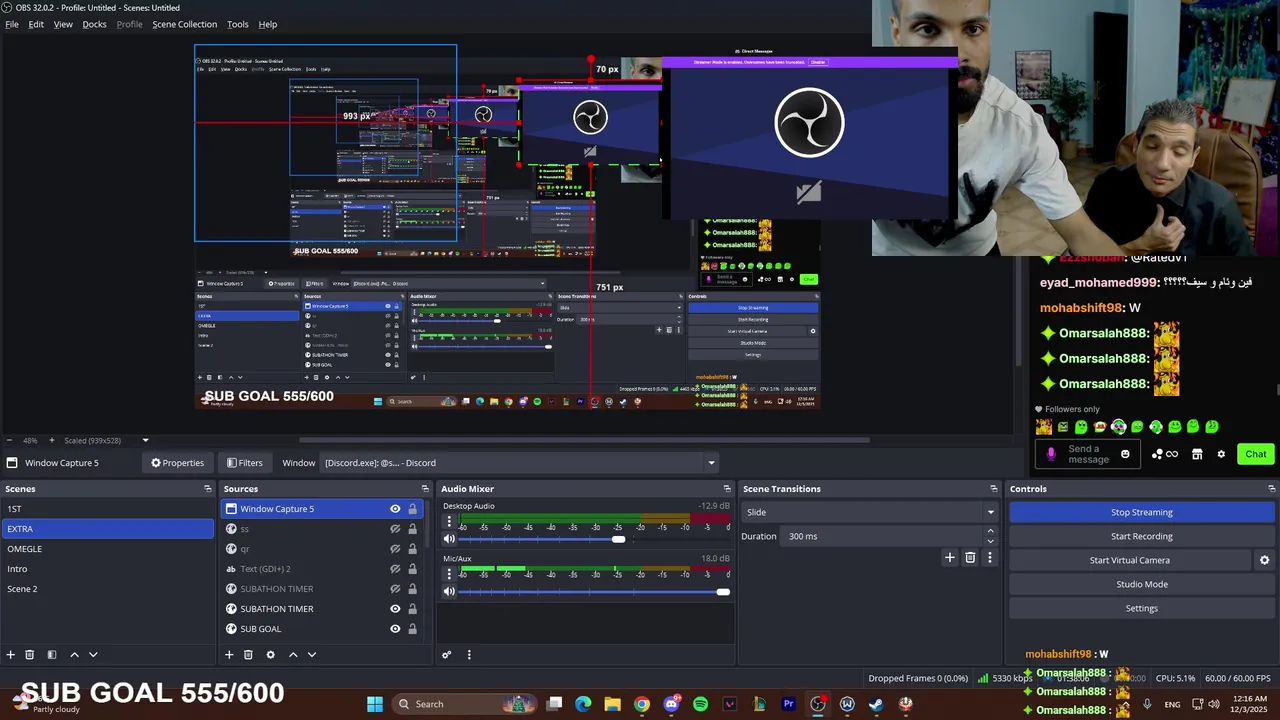Click Start Virtual Camera

point(1129,560)
